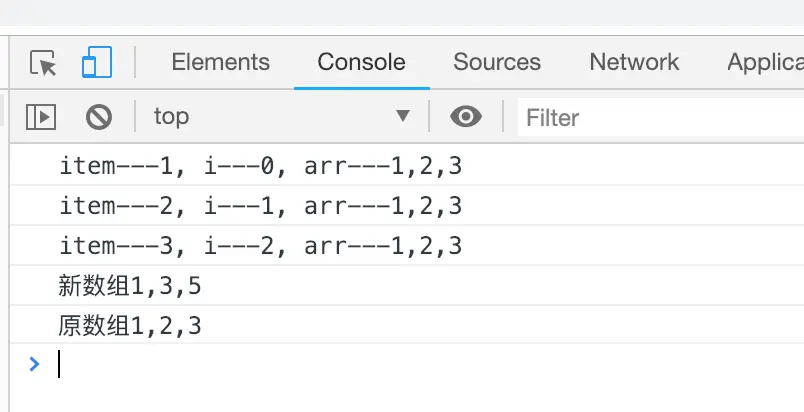The image size is (804, 412).
Task: Select the Console tab
Action: coord(361,62)
